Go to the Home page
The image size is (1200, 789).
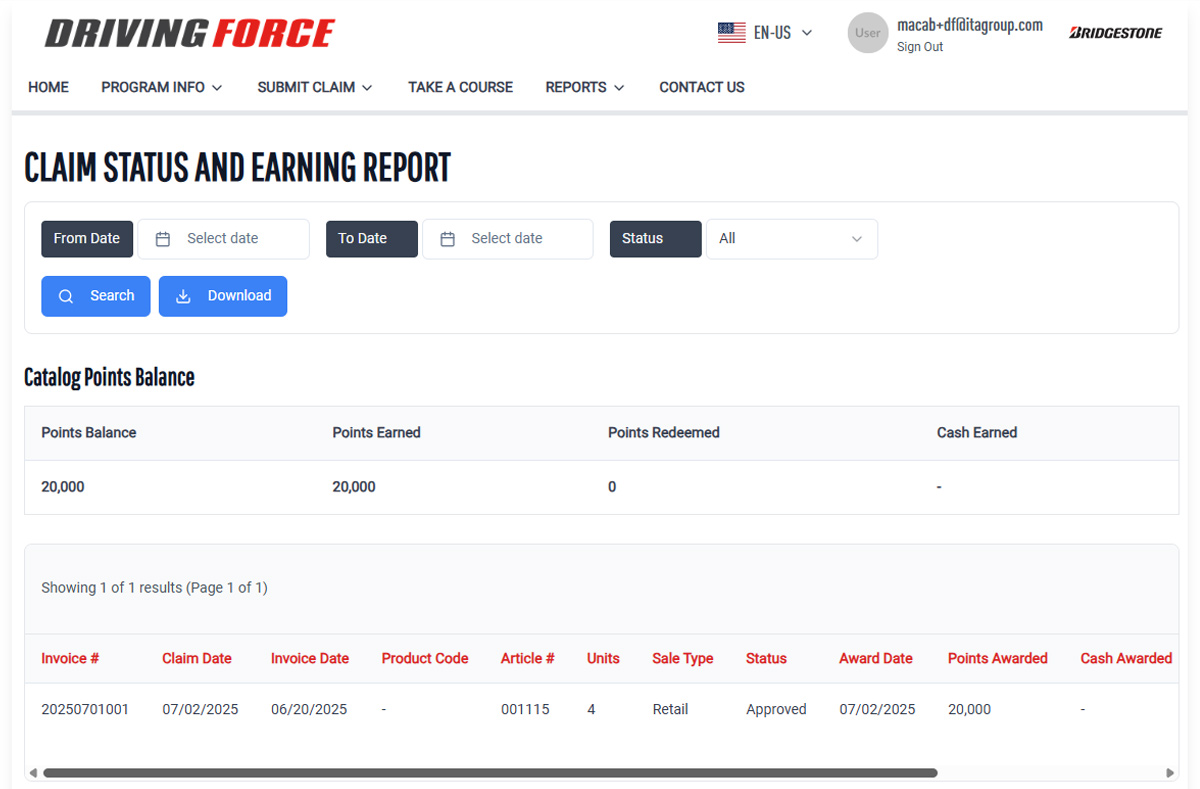pyautogui.click(x=48, y=87)
